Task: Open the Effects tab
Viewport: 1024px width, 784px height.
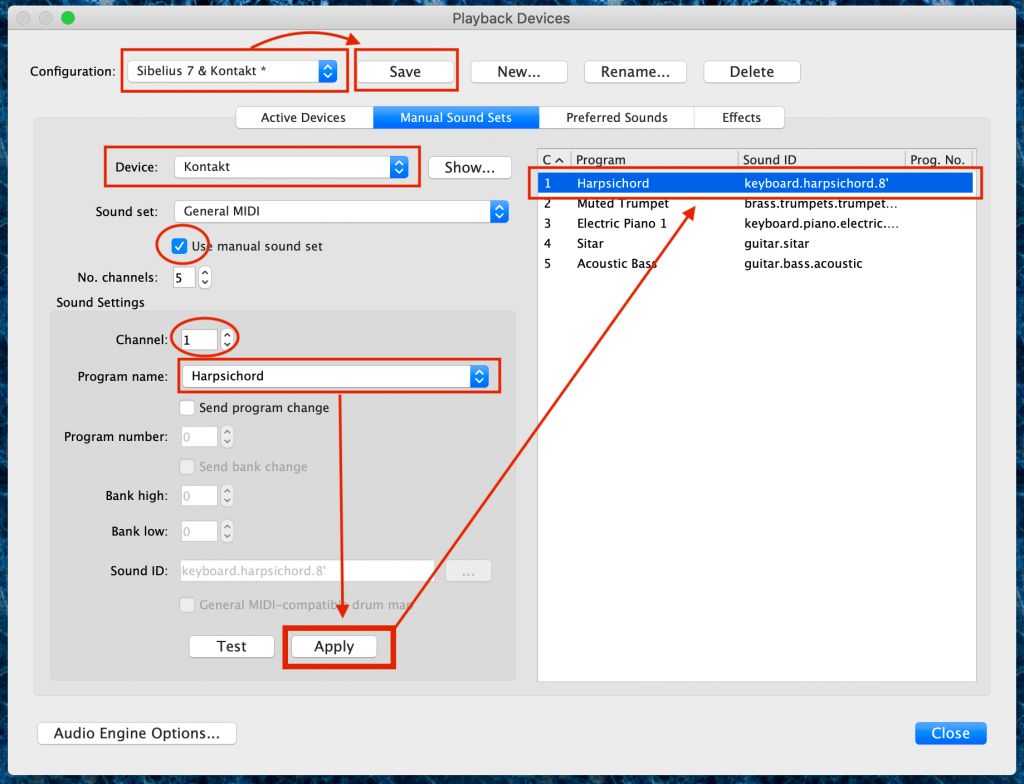Action: pyautogui.click(x=739, y=117)
